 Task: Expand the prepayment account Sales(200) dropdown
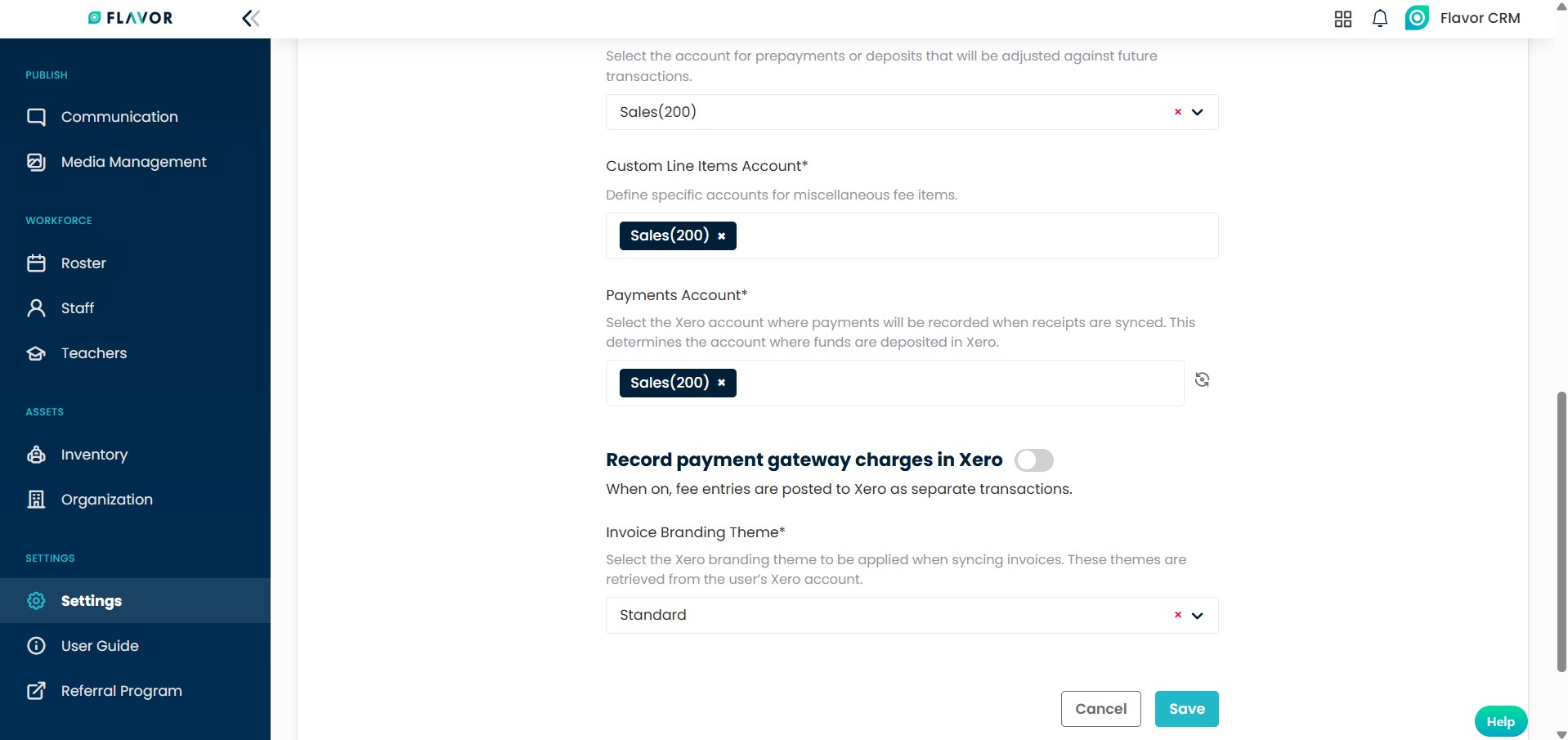coord(1198,113)
